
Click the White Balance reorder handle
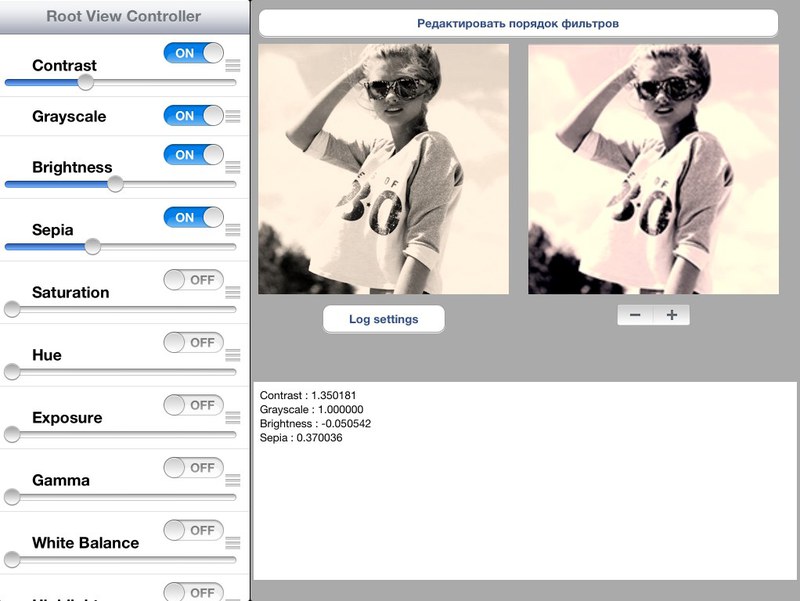tap(235, 542)
